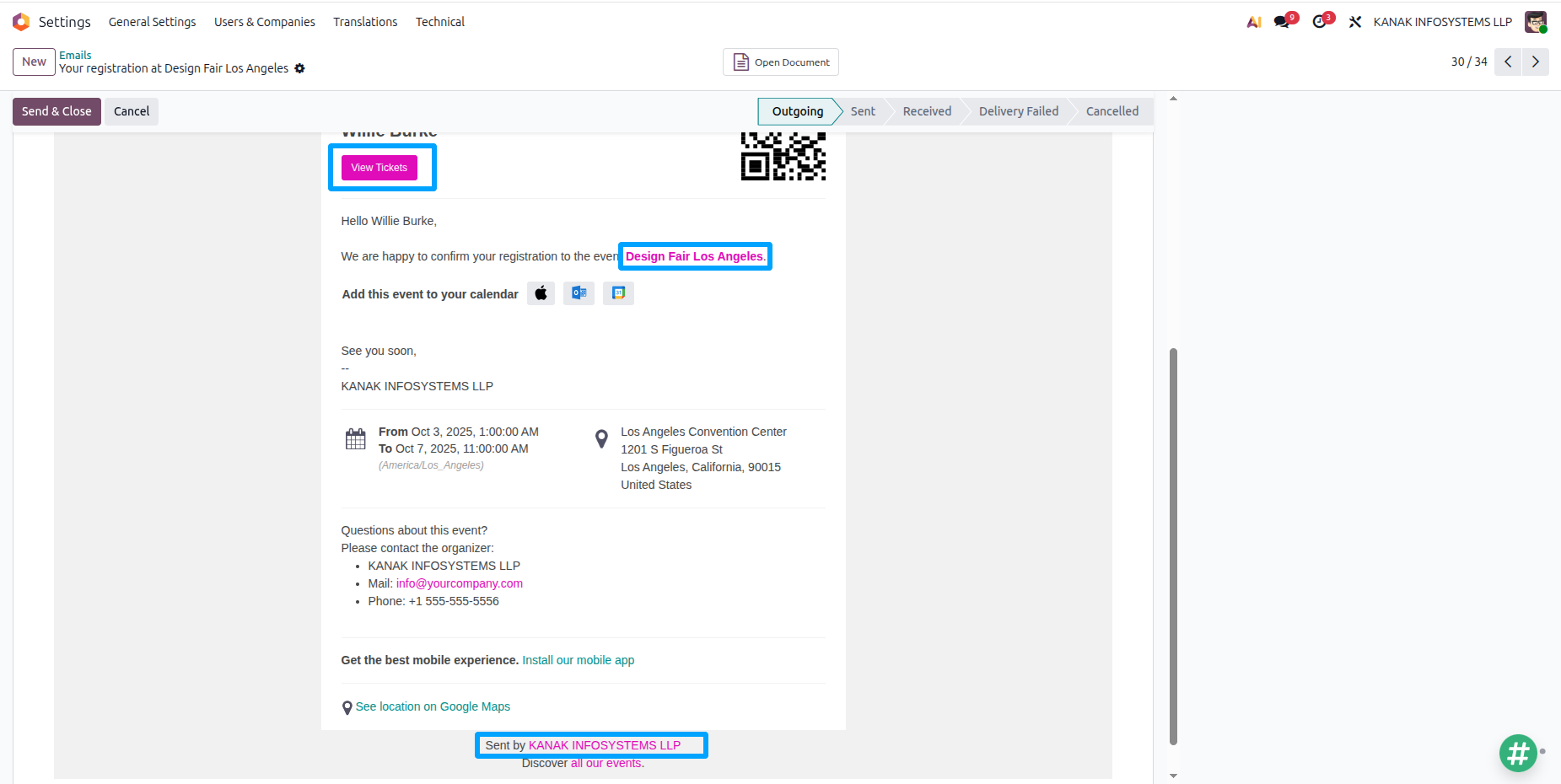Click the America/Los_Angeles timezone text

(x=431, y=465)
